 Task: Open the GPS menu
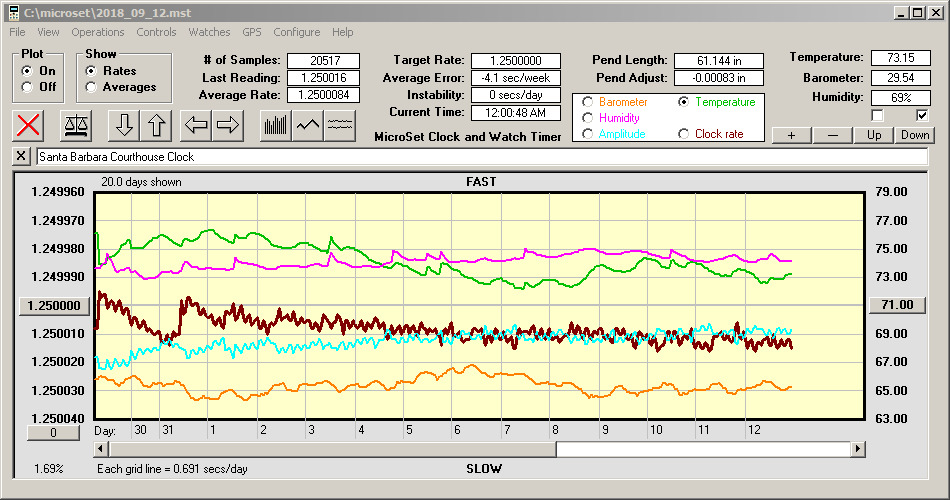click(x=252, y=32)
